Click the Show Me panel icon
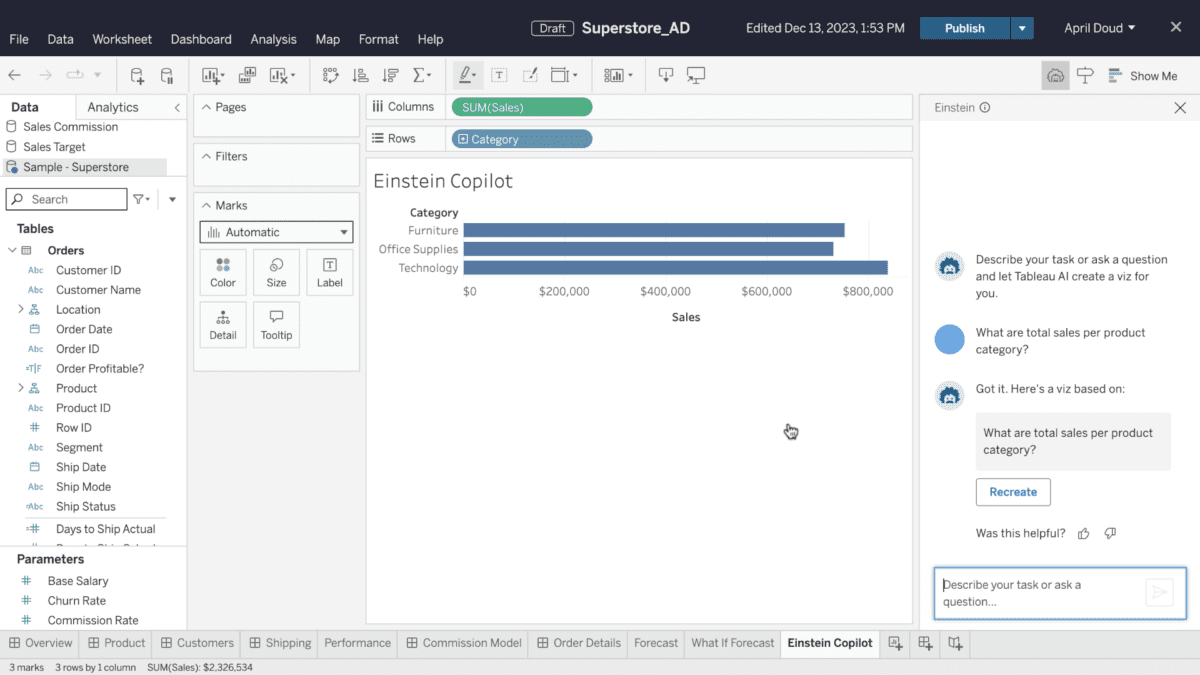 1145,75
